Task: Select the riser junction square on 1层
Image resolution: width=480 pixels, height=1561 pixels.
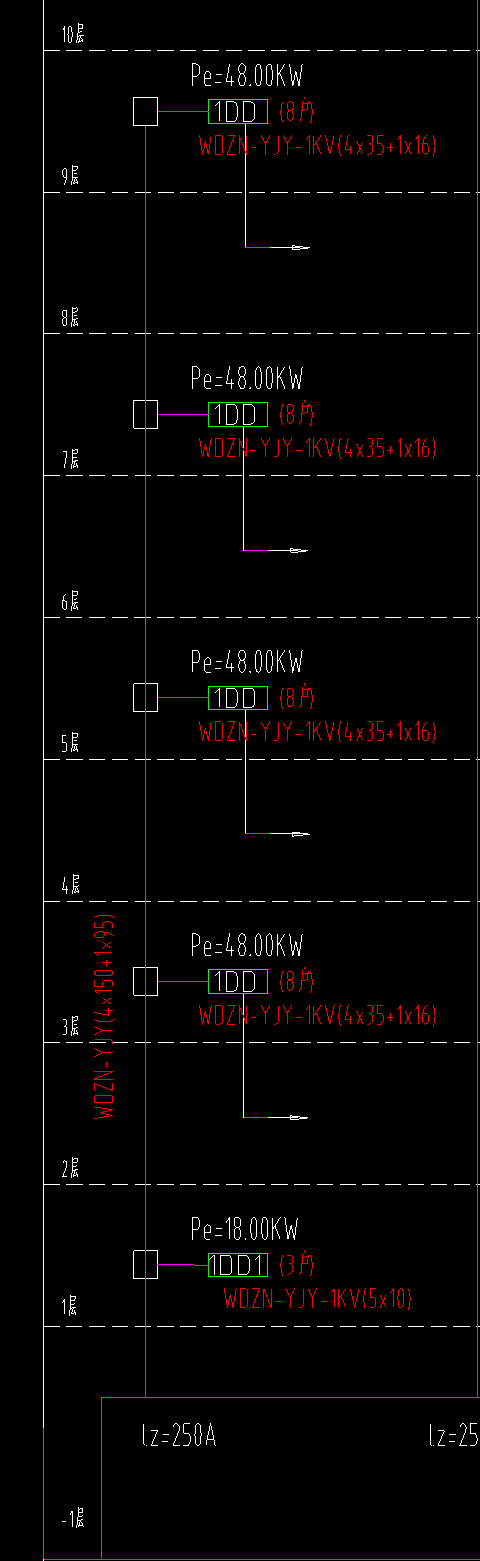Action: click(145, 1264)
